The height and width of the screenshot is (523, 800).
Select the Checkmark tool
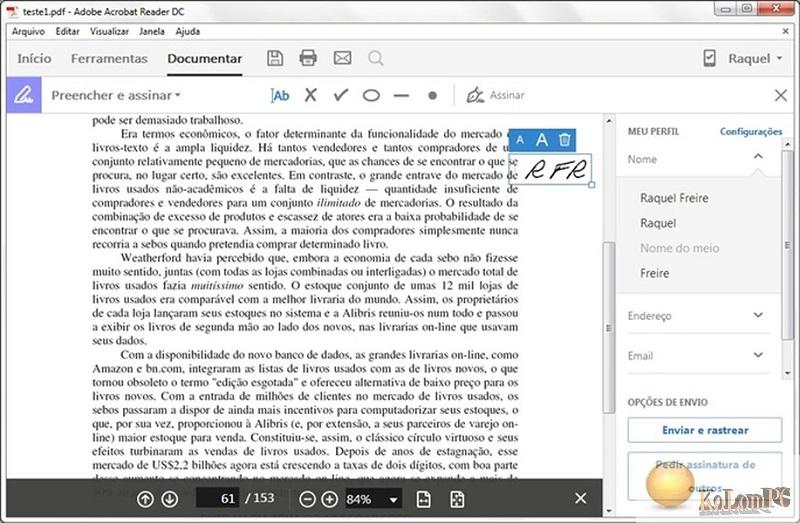341,95
